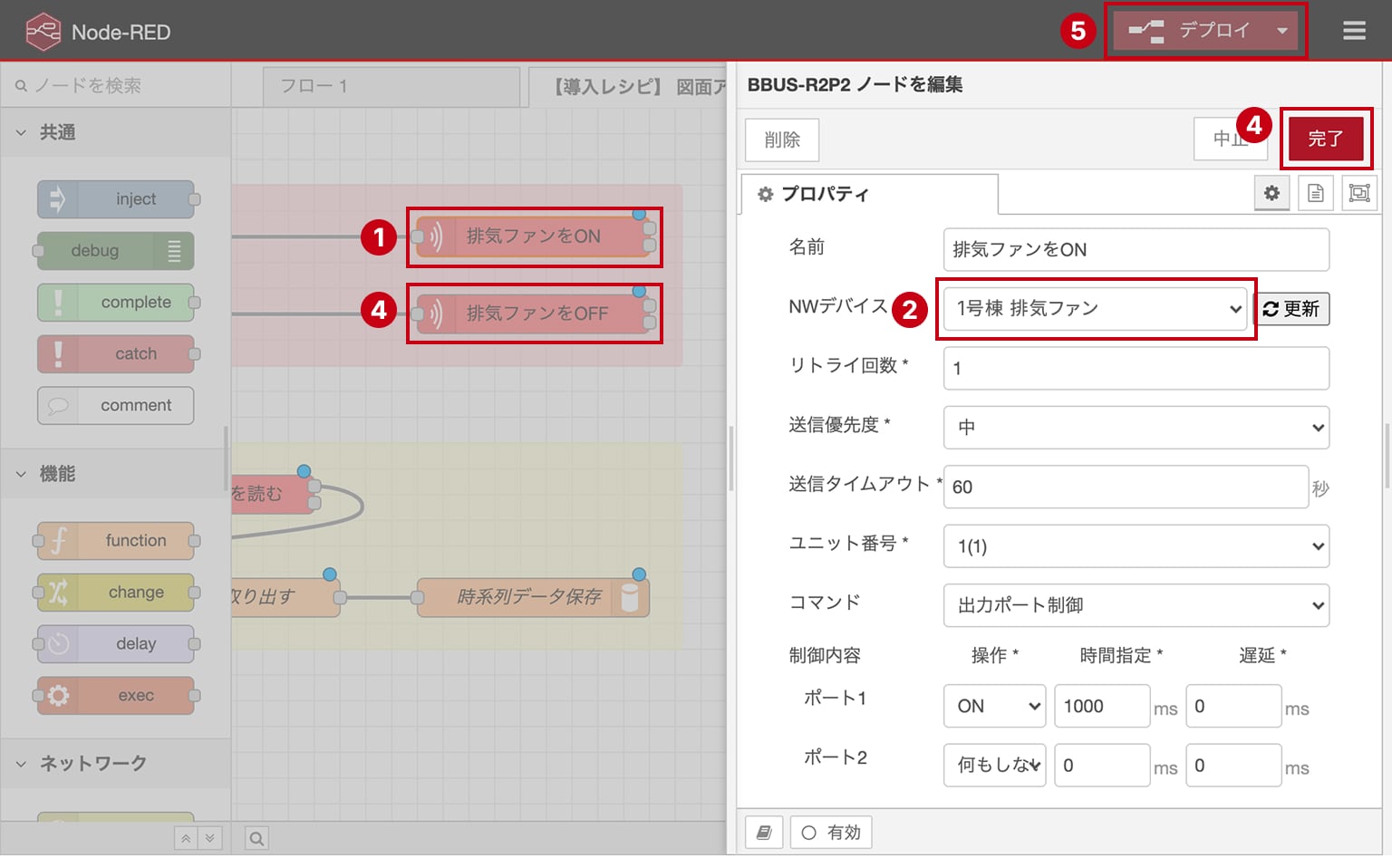This screenshot has height=868, width=1392.
Task: Click the Node-RED logo icon
Action: 43,32
